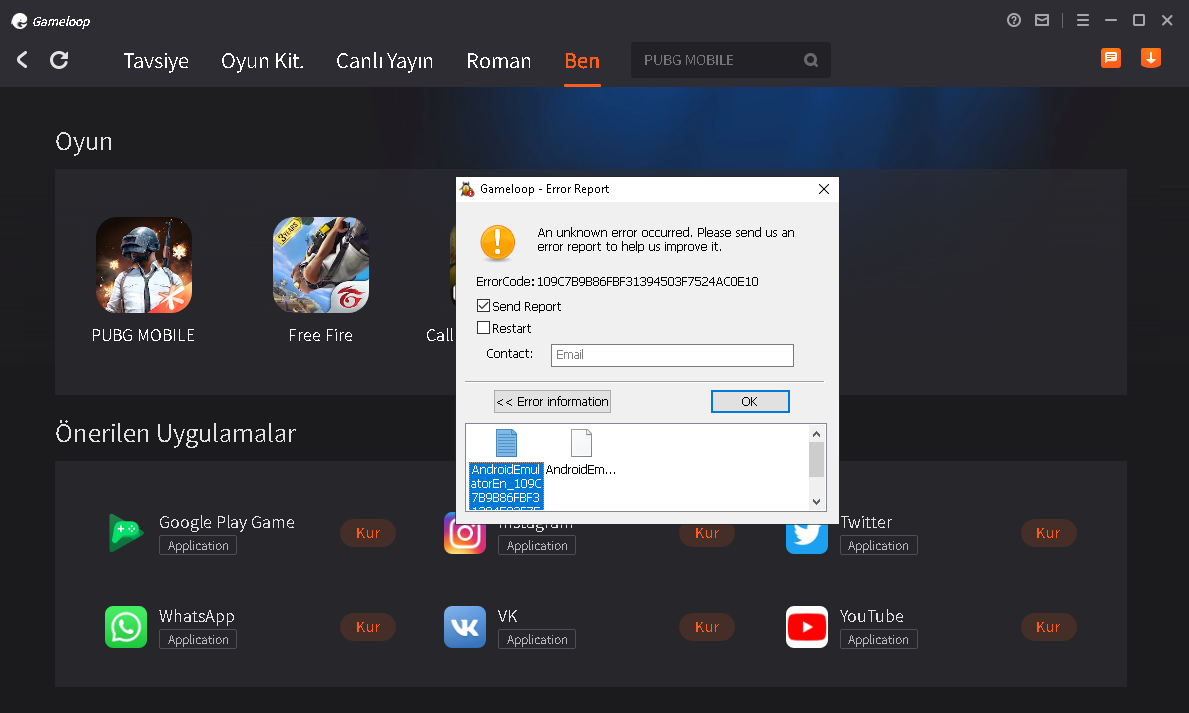This screenshot has width=1189, height=713.
Task: Close the Error Report dialog
Action: pos(824,189)
